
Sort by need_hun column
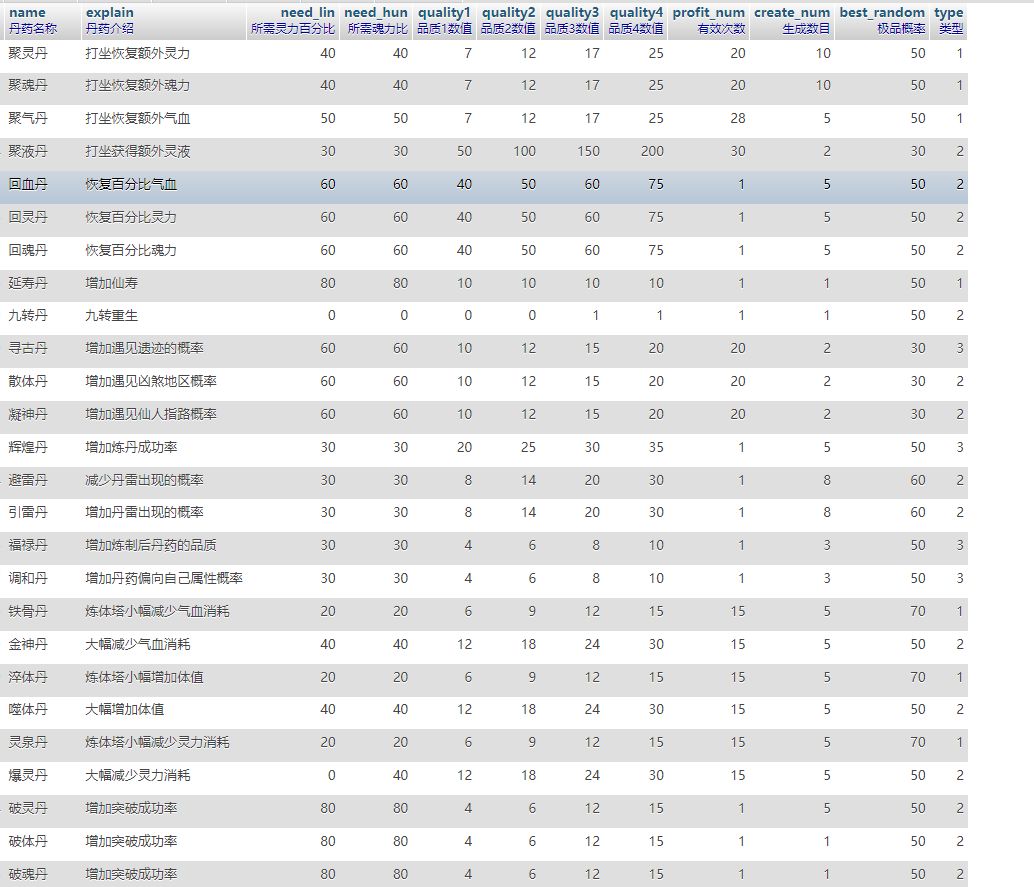[375, 13]
